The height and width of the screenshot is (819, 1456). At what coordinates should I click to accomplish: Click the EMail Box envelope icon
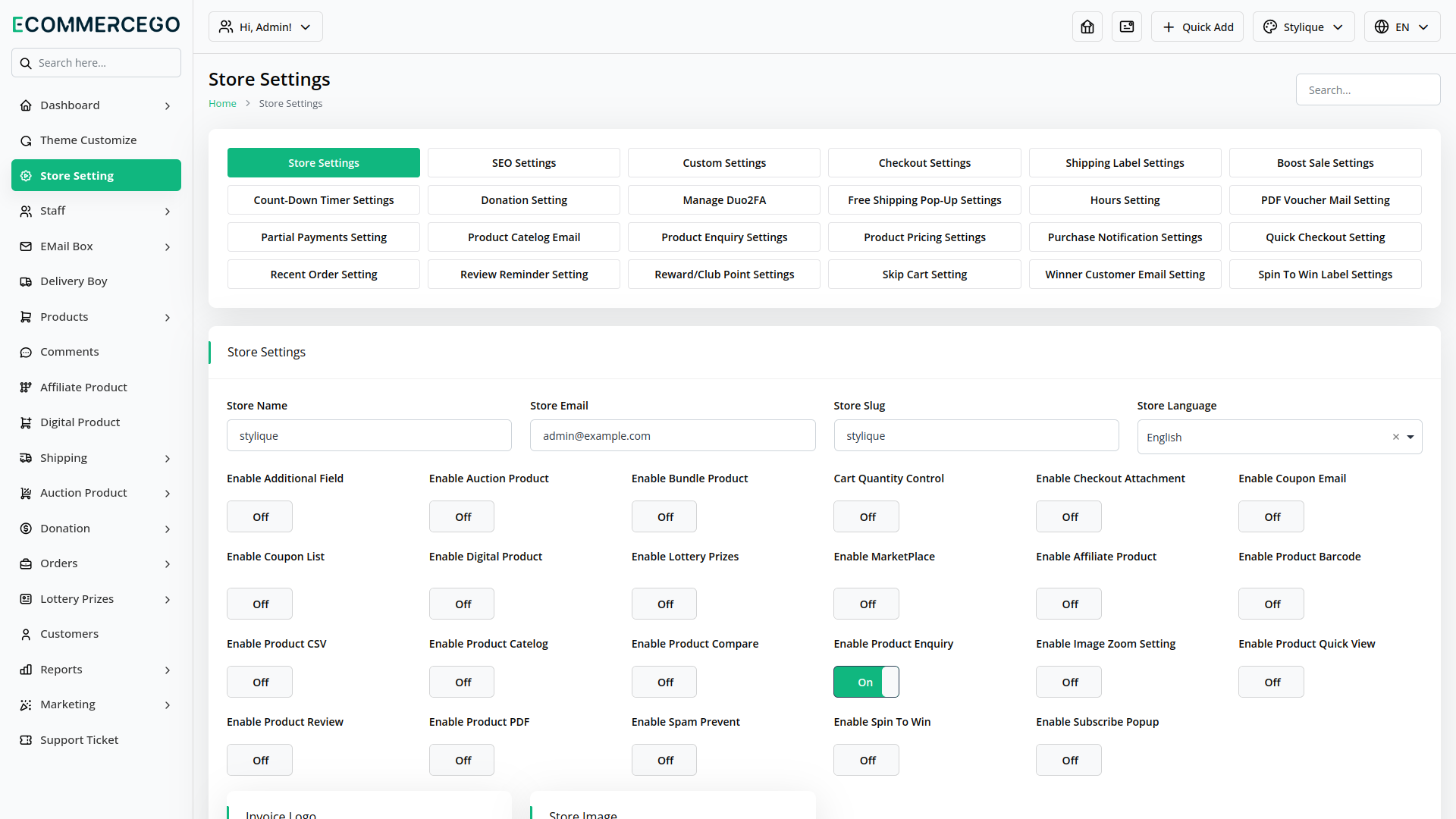click(x=26, y=246)
